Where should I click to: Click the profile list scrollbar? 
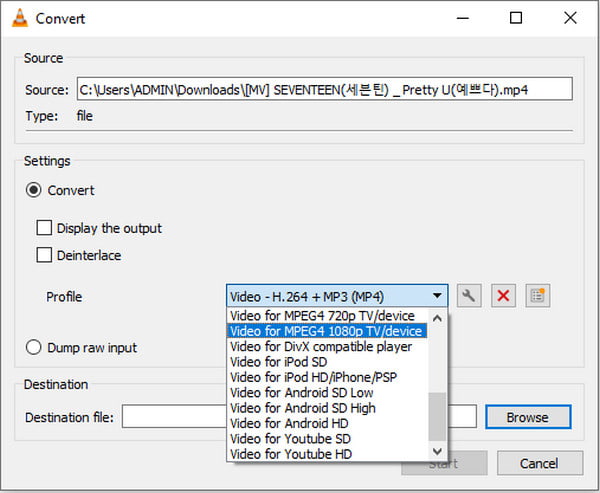coord(438,415)
